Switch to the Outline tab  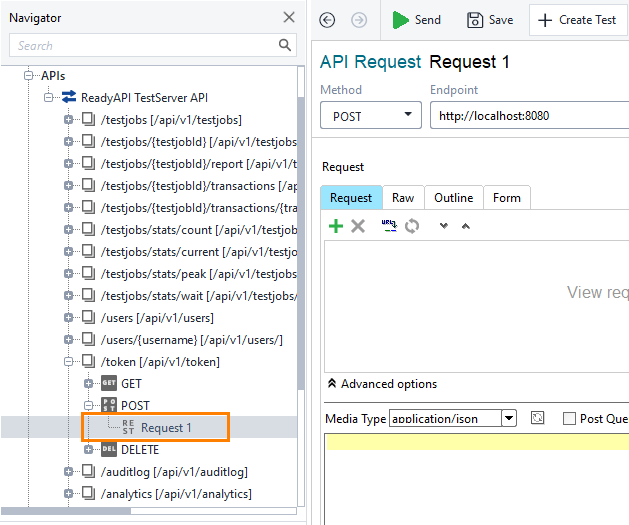click(453, 197)
